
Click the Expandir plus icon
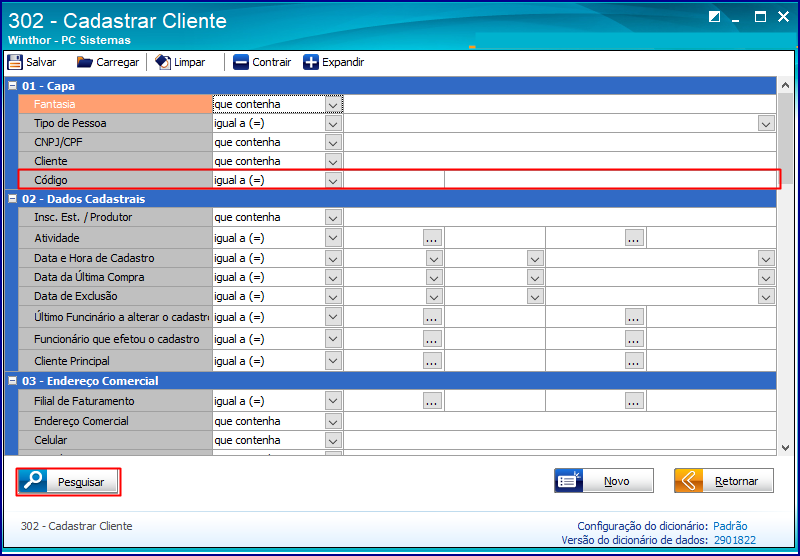[311, 62]
